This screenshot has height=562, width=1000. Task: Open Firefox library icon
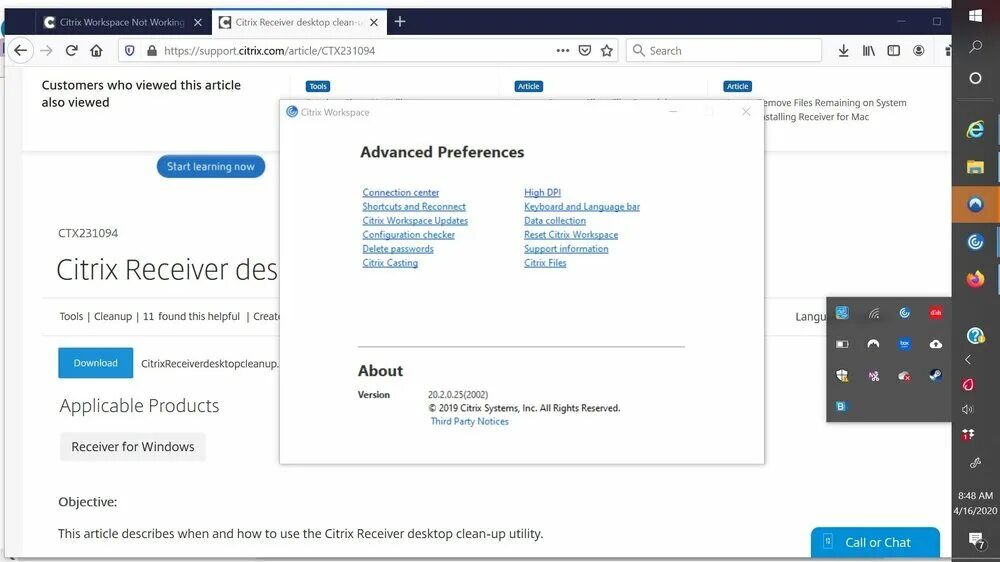coord(869,50)
